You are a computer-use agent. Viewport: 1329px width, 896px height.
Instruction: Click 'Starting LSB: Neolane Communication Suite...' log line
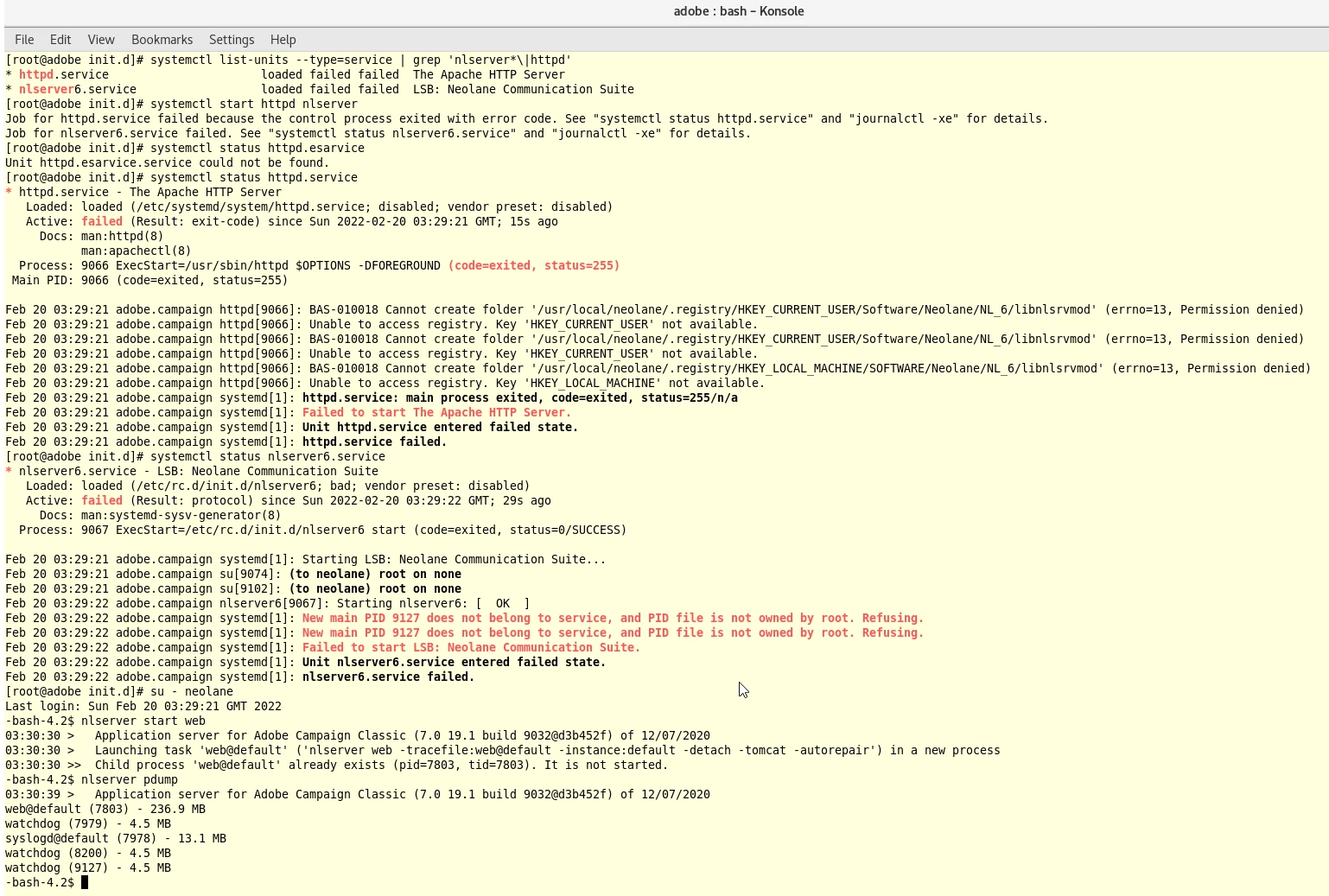tap(306, 560)
